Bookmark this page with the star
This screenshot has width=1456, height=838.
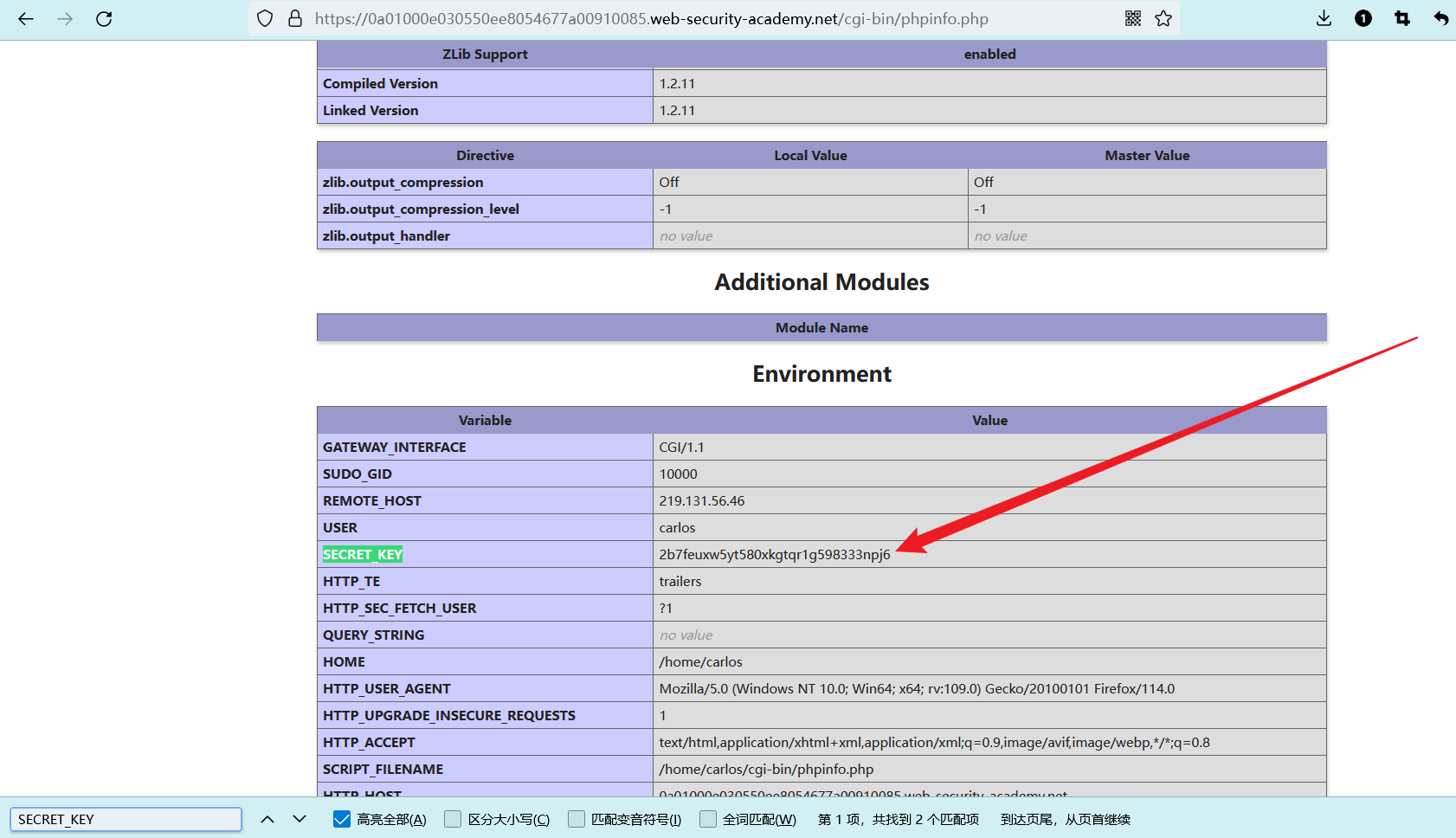[x=1163, y=19]
